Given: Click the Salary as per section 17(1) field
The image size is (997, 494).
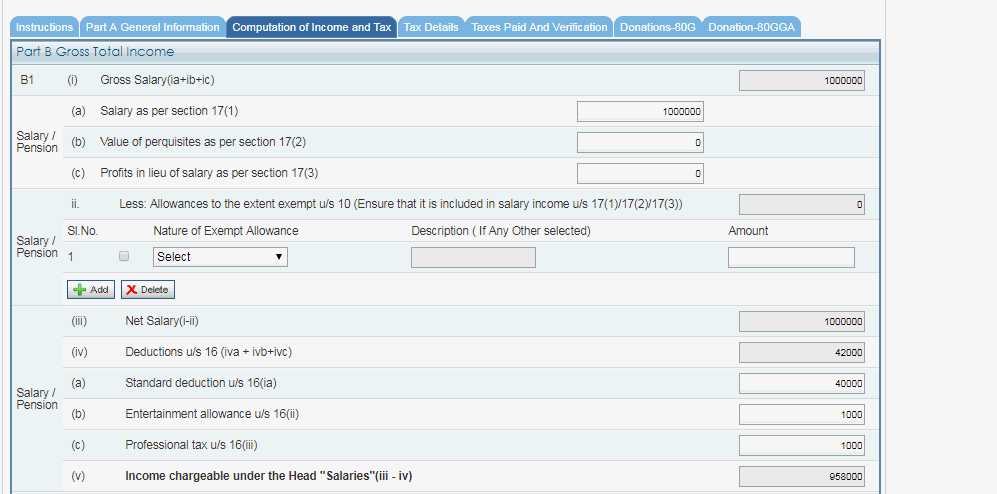Looking at the screenshot, I should (x=640, y=112).
